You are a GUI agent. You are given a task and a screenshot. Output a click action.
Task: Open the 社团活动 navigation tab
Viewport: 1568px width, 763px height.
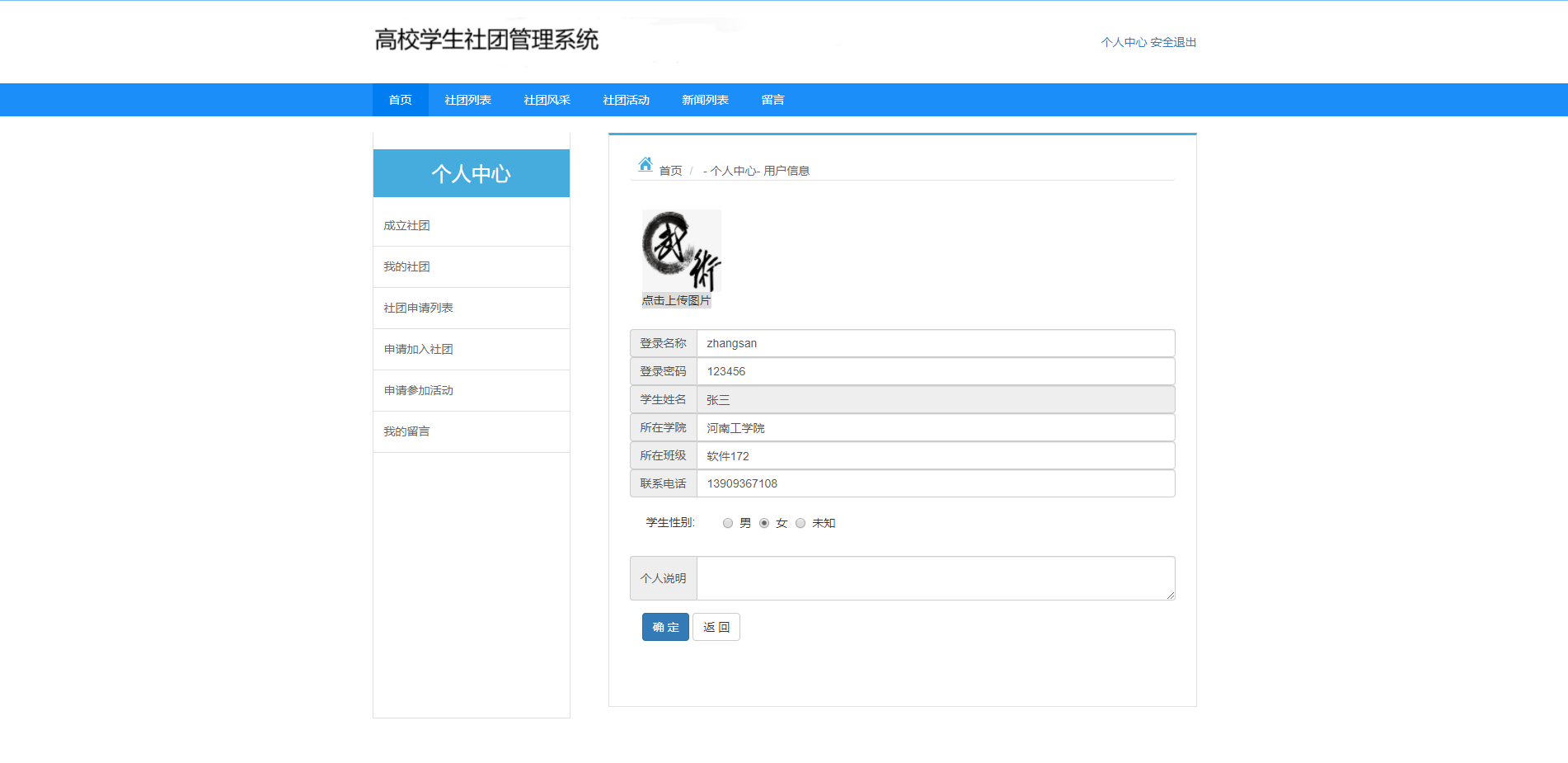626,99
